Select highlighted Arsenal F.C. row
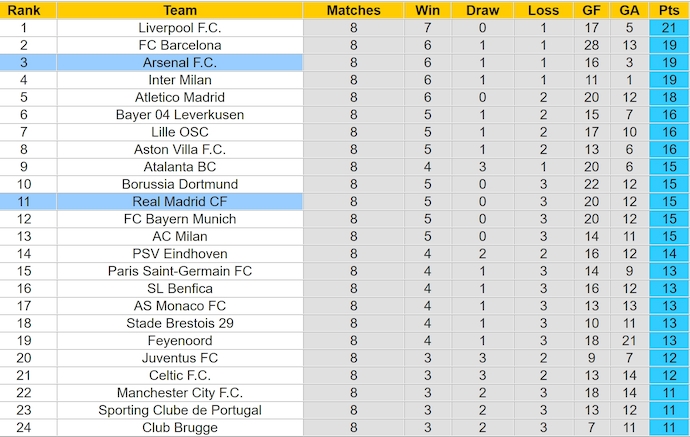Screen dimensions: 690x437 (180, 62)
